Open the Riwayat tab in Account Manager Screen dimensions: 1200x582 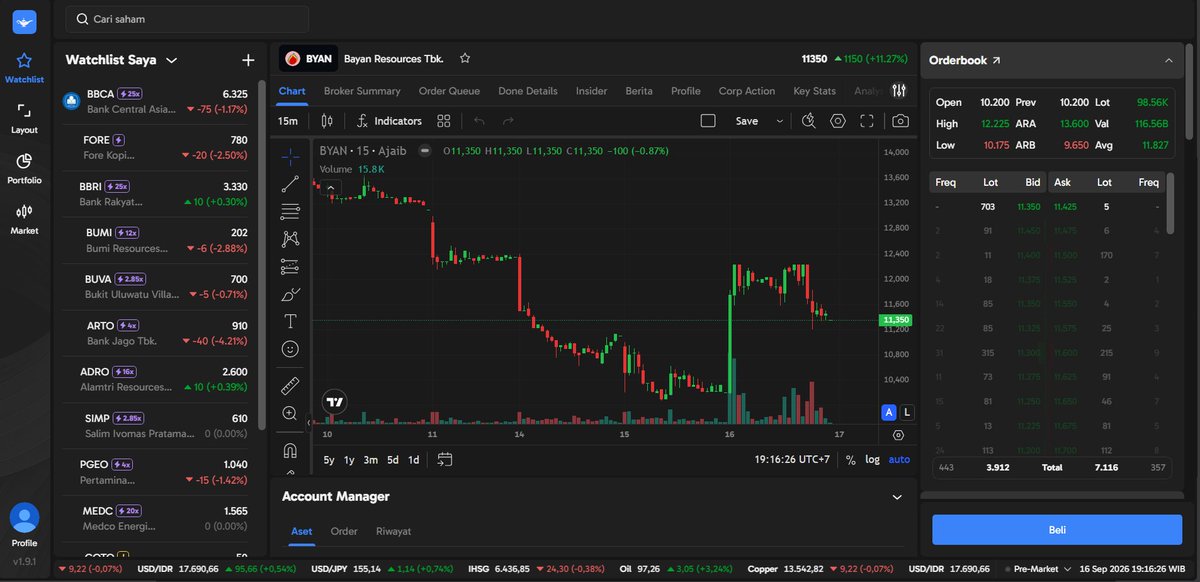393,531
